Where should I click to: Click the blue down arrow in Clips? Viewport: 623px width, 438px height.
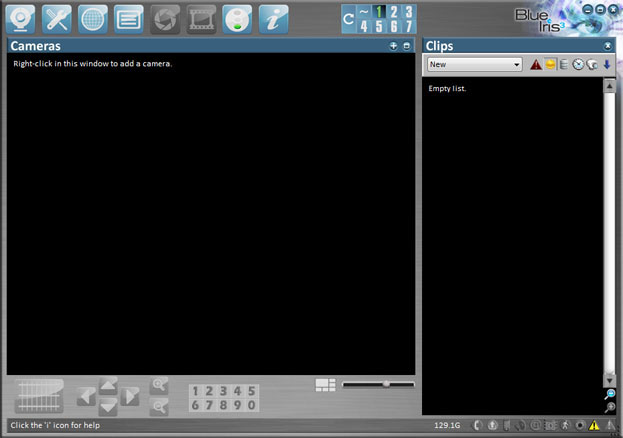click(607, 64)
